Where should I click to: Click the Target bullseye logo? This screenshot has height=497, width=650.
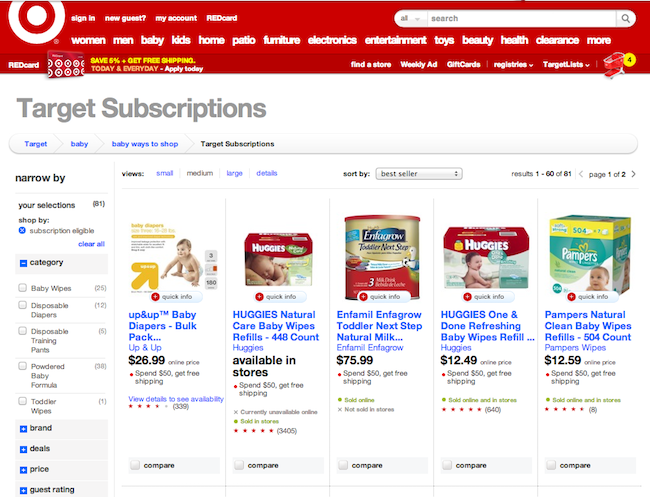[x=36, y=19]
